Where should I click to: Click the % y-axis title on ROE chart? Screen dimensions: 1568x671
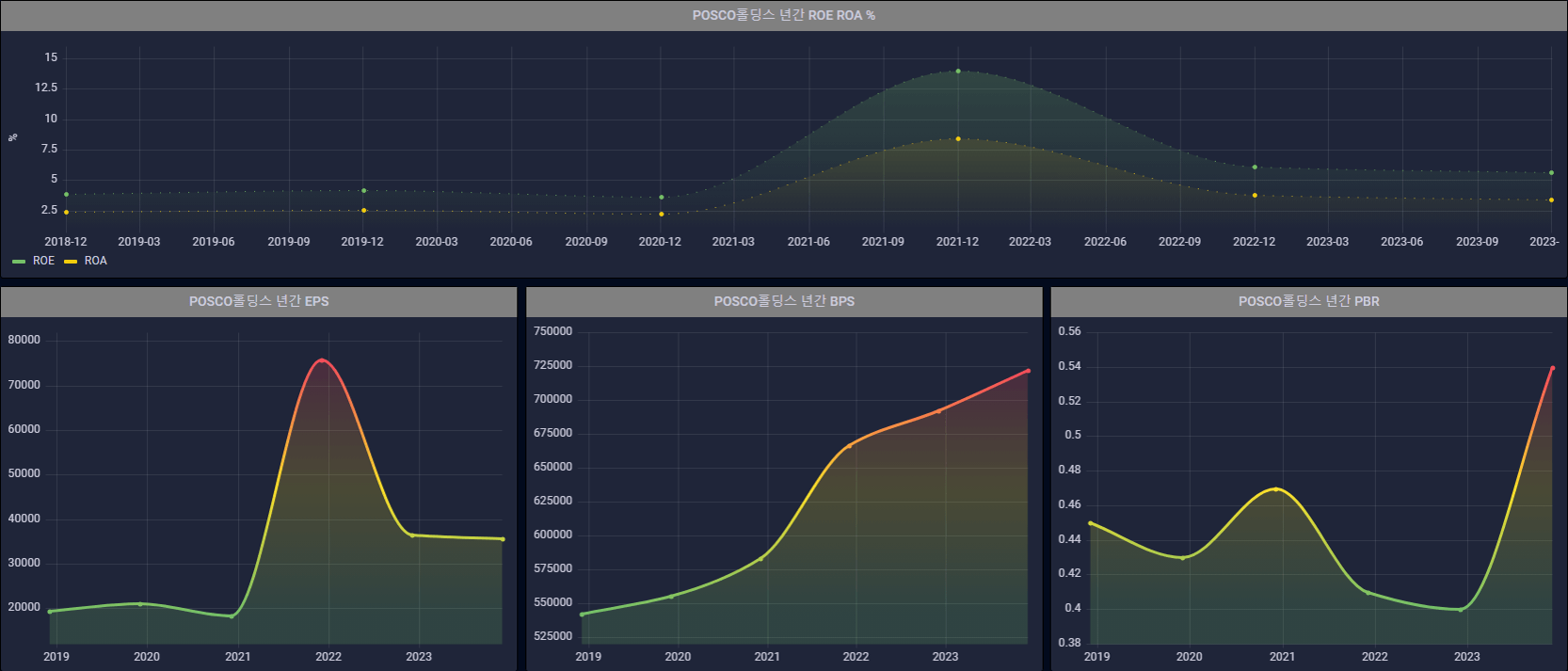pos(13,136)
